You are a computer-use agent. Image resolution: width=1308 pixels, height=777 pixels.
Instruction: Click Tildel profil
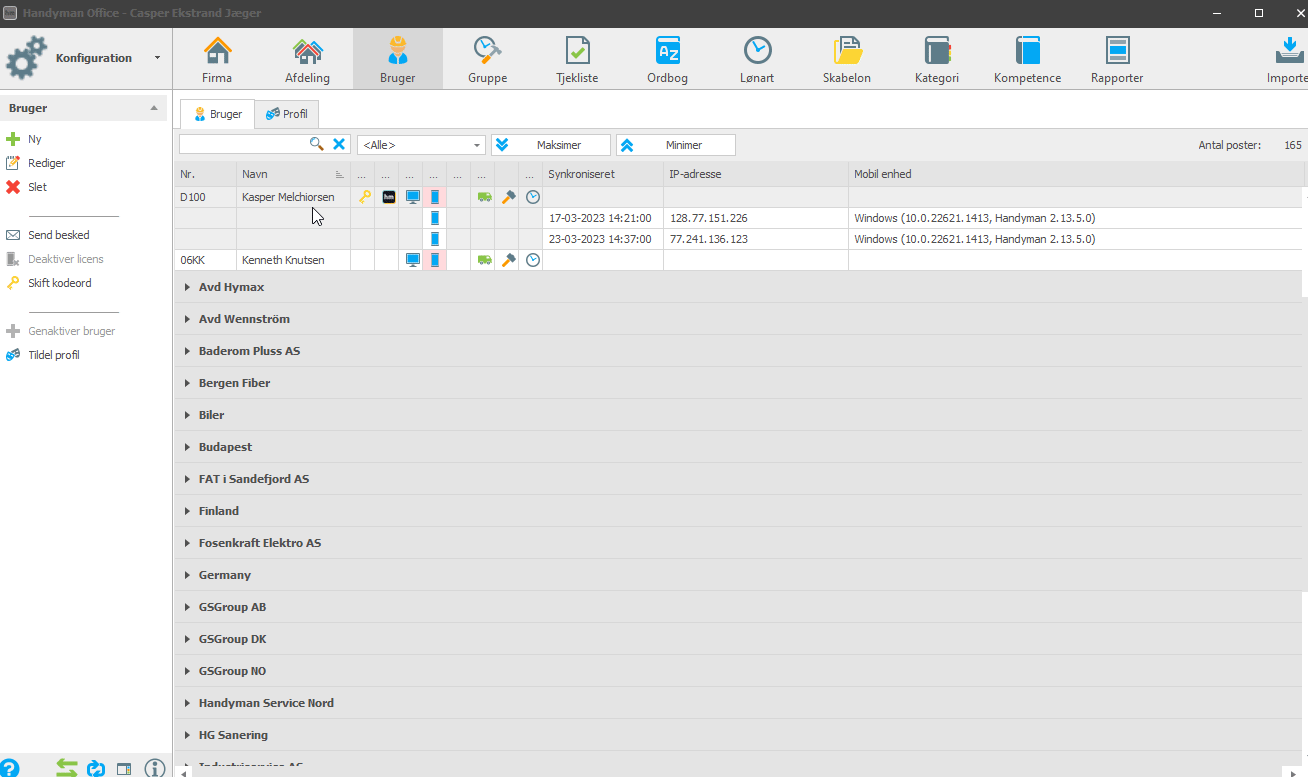43,355
